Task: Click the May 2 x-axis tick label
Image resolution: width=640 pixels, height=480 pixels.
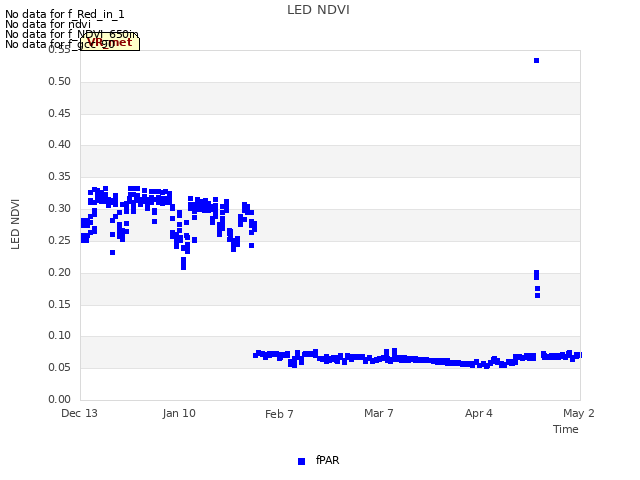Action: 578,413
